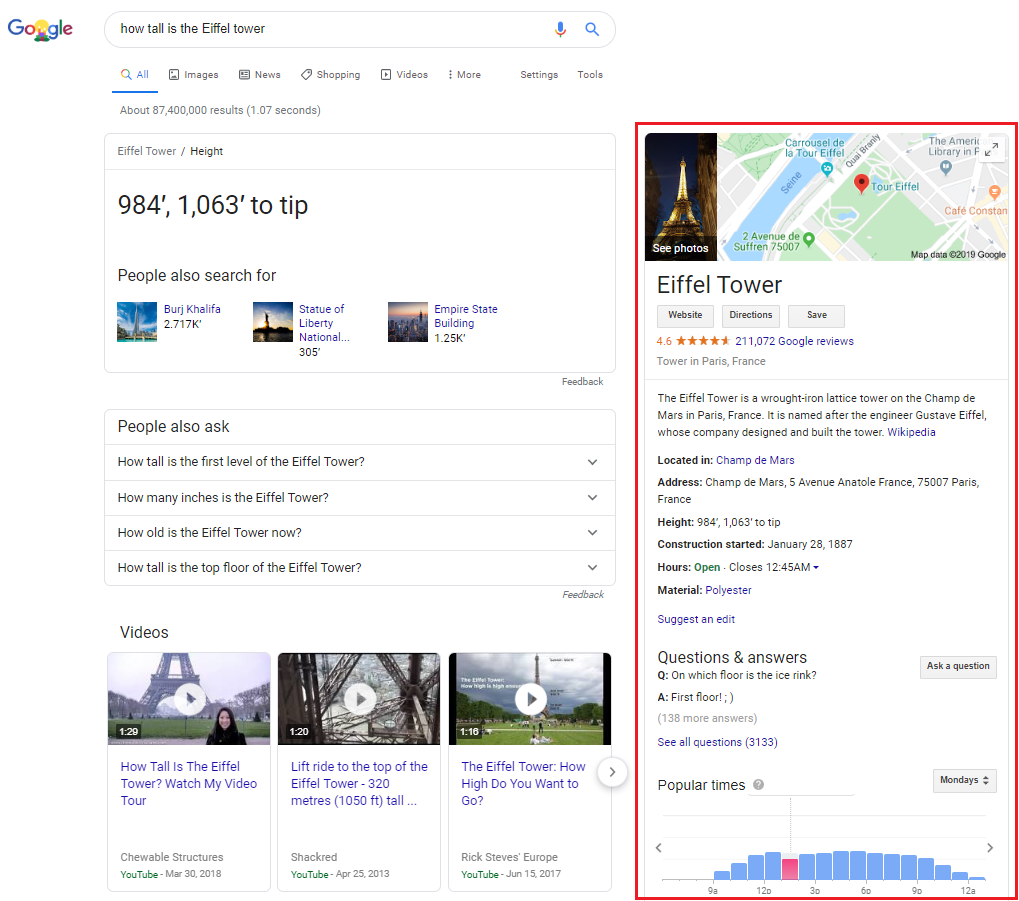This screenshot has width=1019, height=901.
Task: Play the Chewable Structures video thumbnail
Action: 189,699
